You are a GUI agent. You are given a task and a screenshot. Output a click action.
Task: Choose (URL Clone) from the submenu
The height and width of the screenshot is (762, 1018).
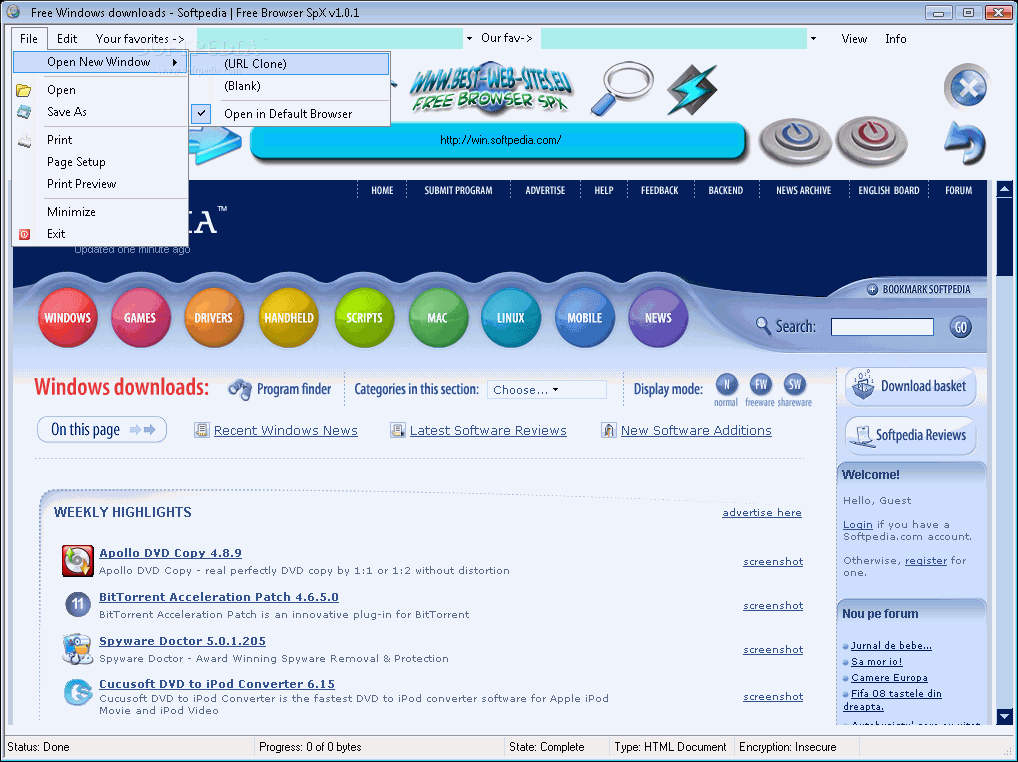point(290,64)
